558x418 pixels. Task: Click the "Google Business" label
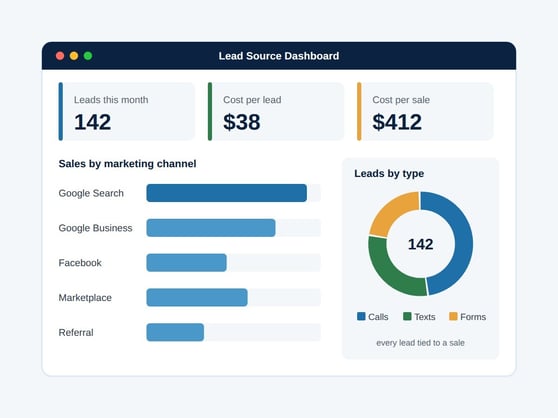(95, 228)
